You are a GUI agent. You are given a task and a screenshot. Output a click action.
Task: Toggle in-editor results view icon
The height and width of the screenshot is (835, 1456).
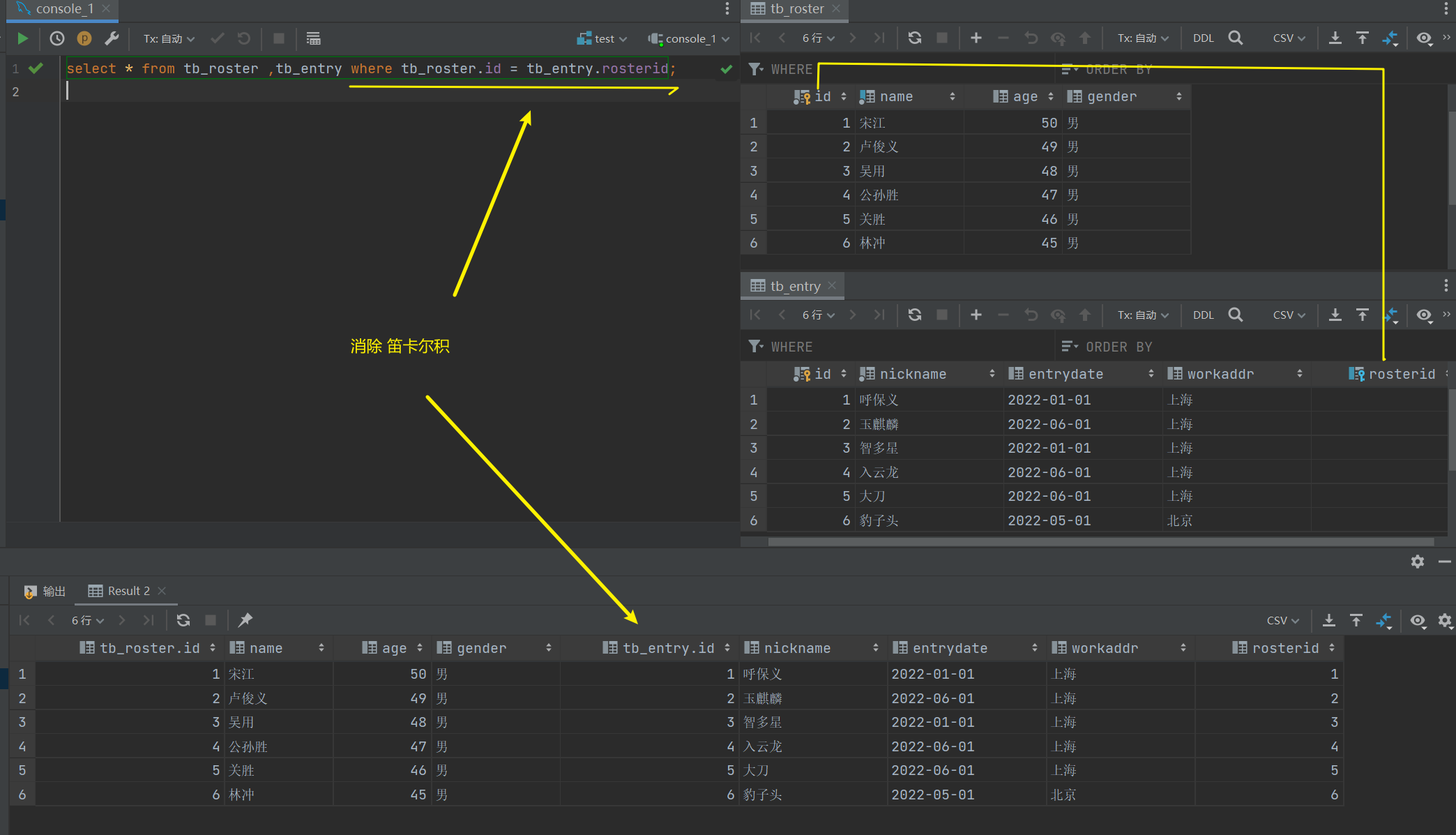[x=313, y=38]
